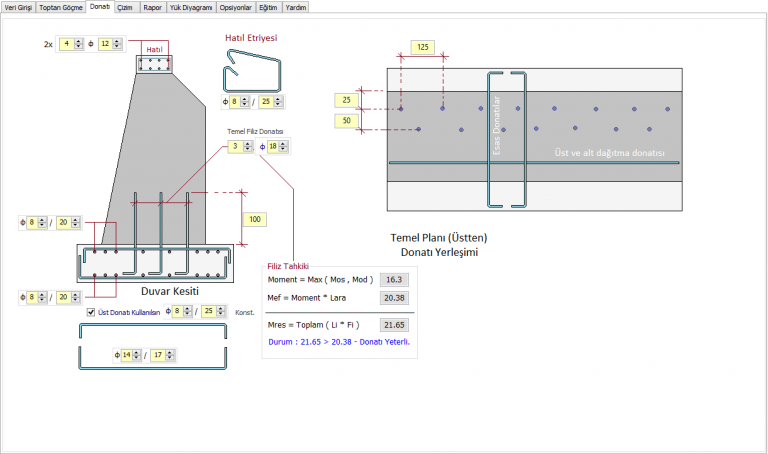Viewport: 768px width, 454px height.
Task: Click the Hatıl bar count stepper showing 4
Action: coord(72,44)
